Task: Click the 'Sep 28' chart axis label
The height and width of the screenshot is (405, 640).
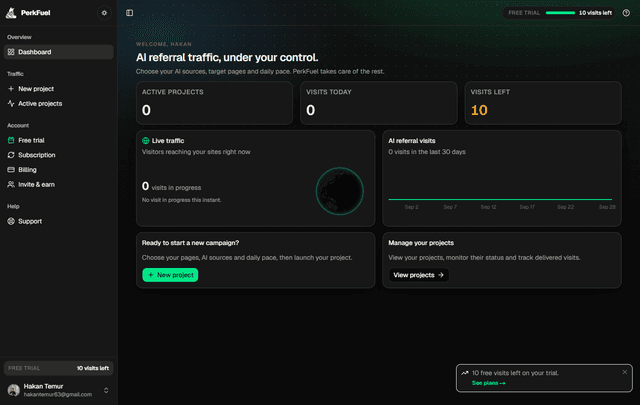Action: pyautogui.click(x=607, y=207)
